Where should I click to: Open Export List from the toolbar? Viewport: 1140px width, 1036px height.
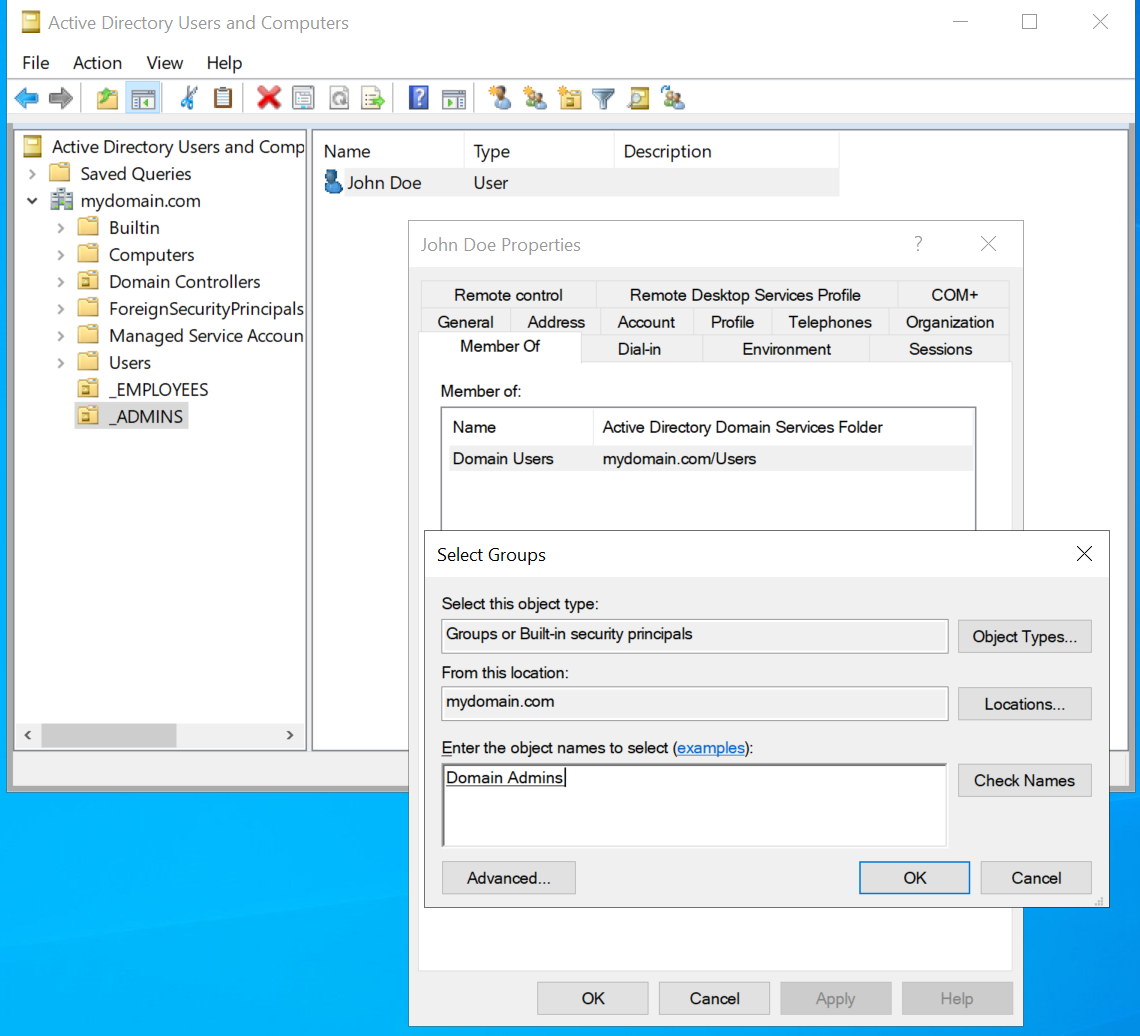(373, 97)
